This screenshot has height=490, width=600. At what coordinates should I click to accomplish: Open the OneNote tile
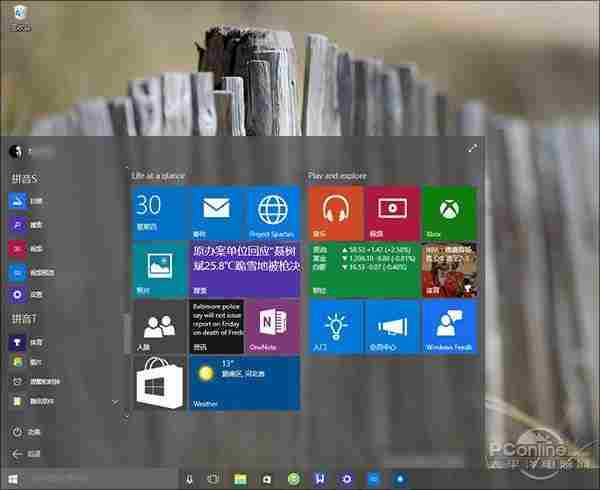(x=273, y=326)
